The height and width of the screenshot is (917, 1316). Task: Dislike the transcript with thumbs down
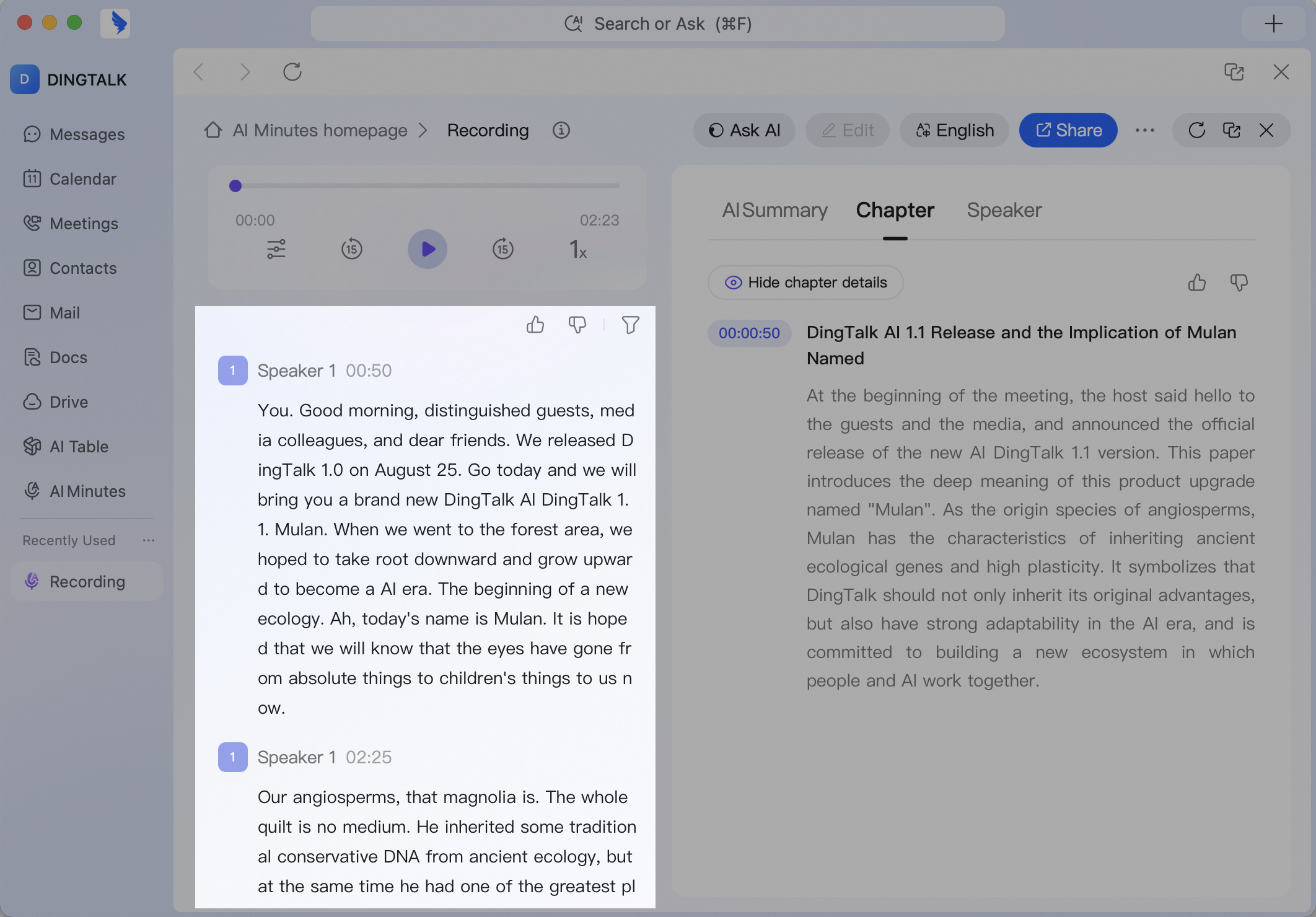[x=577, y=325]
